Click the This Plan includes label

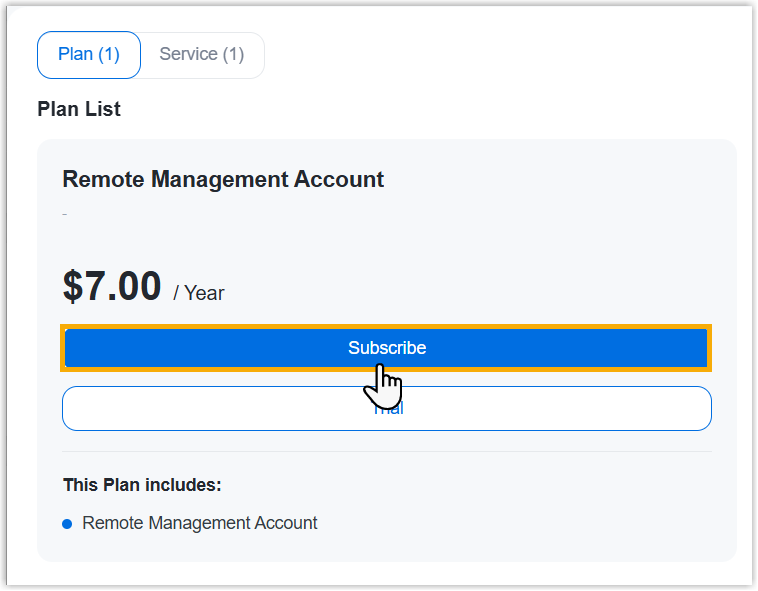coord(141,486)
